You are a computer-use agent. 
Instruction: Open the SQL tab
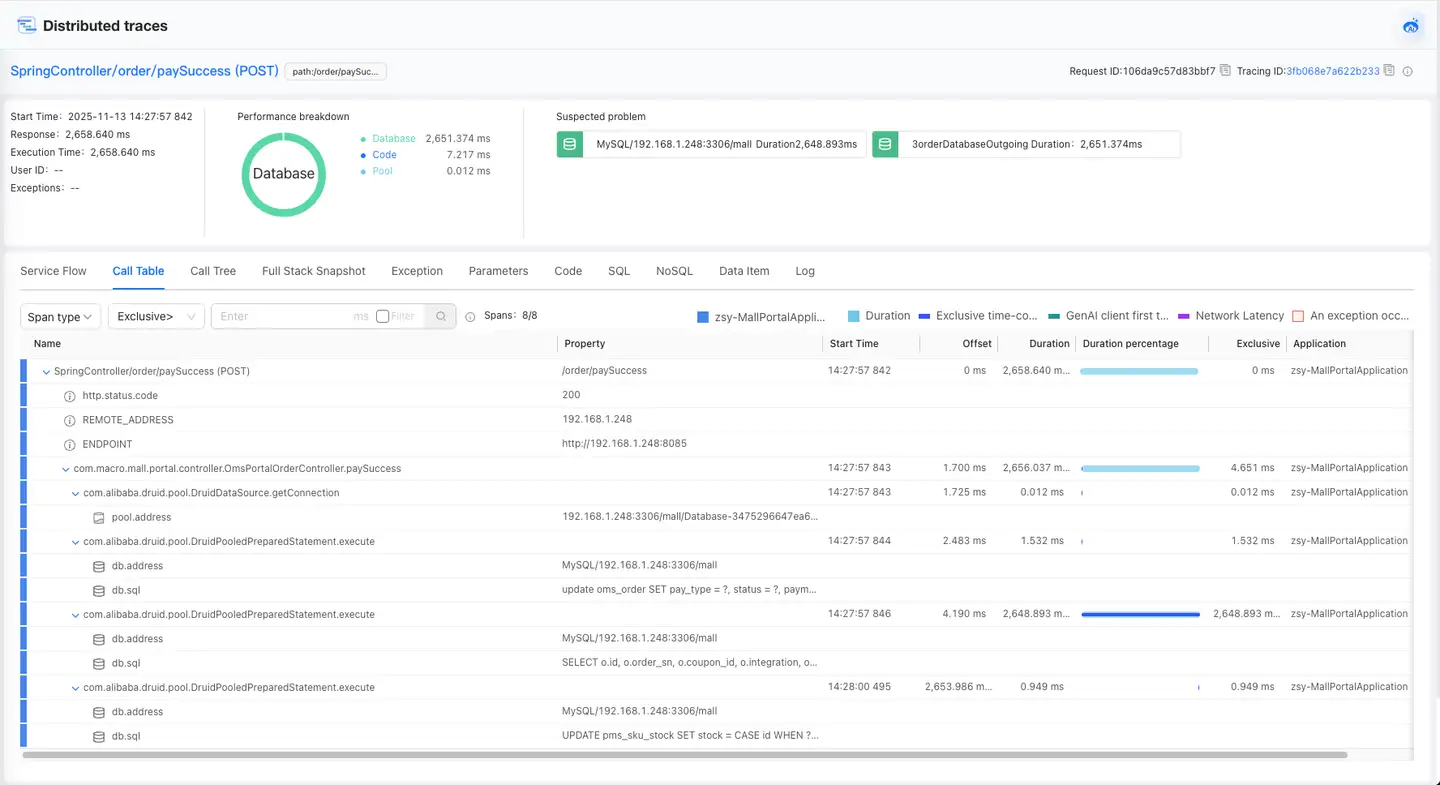point(618,271)
